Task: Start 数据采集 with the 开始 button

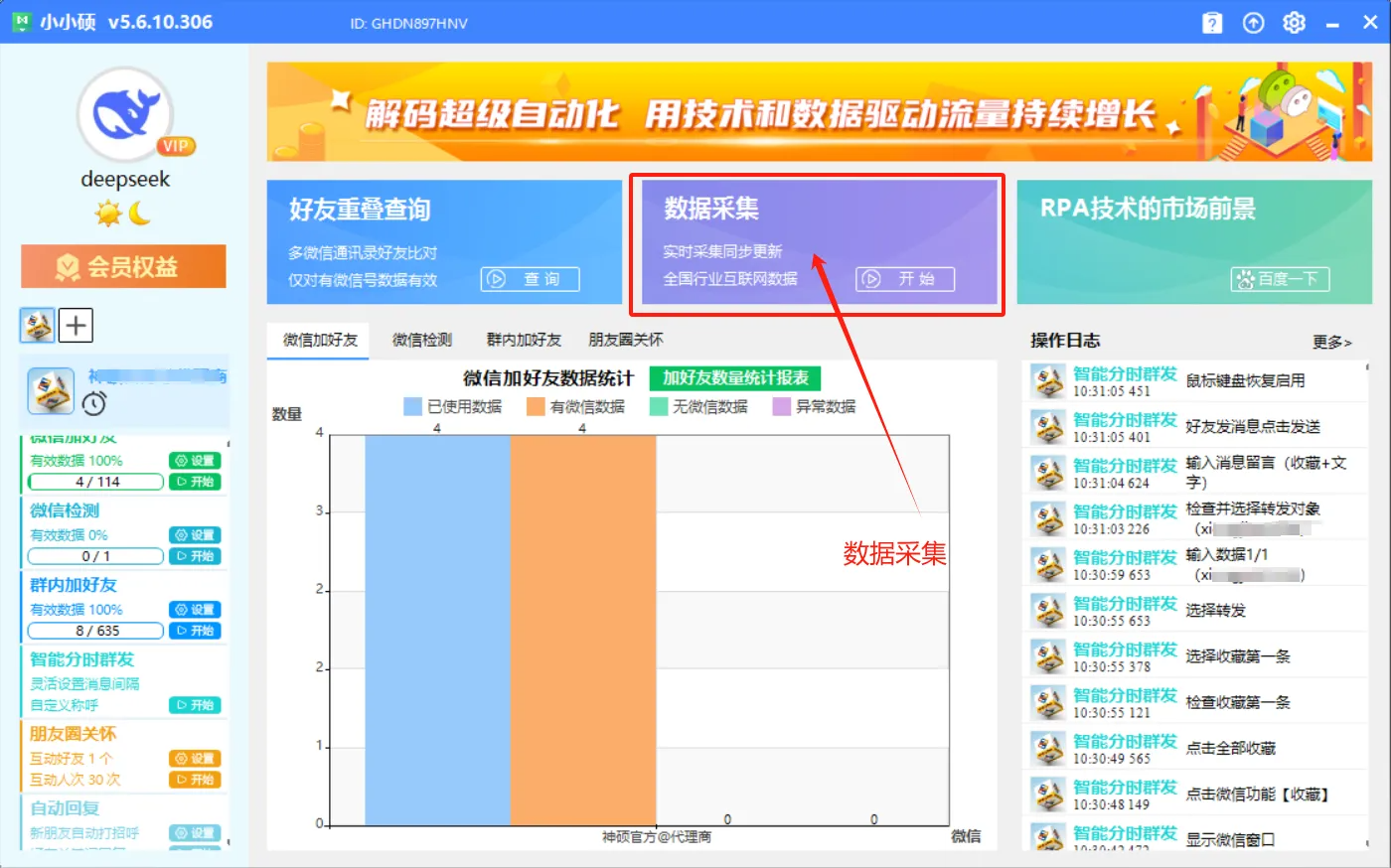Action: tap(904, 279)
